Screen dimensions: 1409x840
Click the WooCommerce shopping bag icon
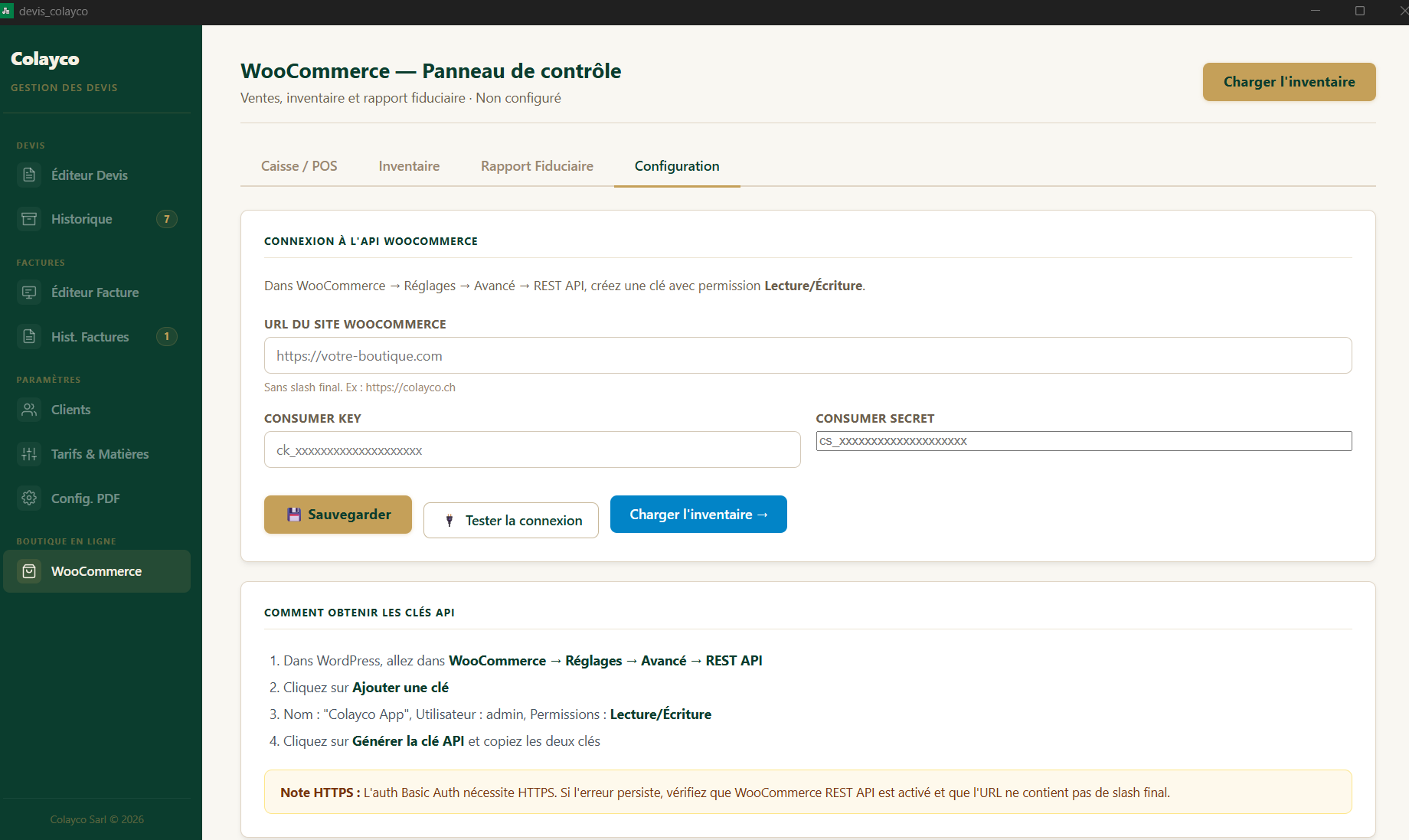pos(29,571)
